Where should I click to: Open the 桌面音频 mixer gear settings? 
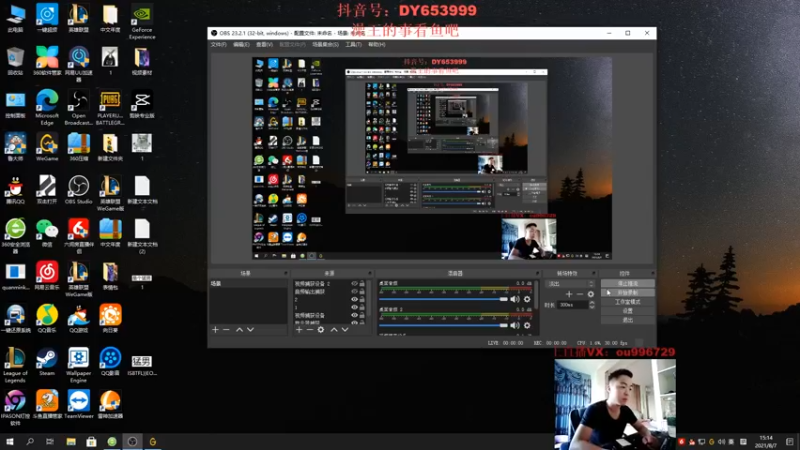pos(527,299)
